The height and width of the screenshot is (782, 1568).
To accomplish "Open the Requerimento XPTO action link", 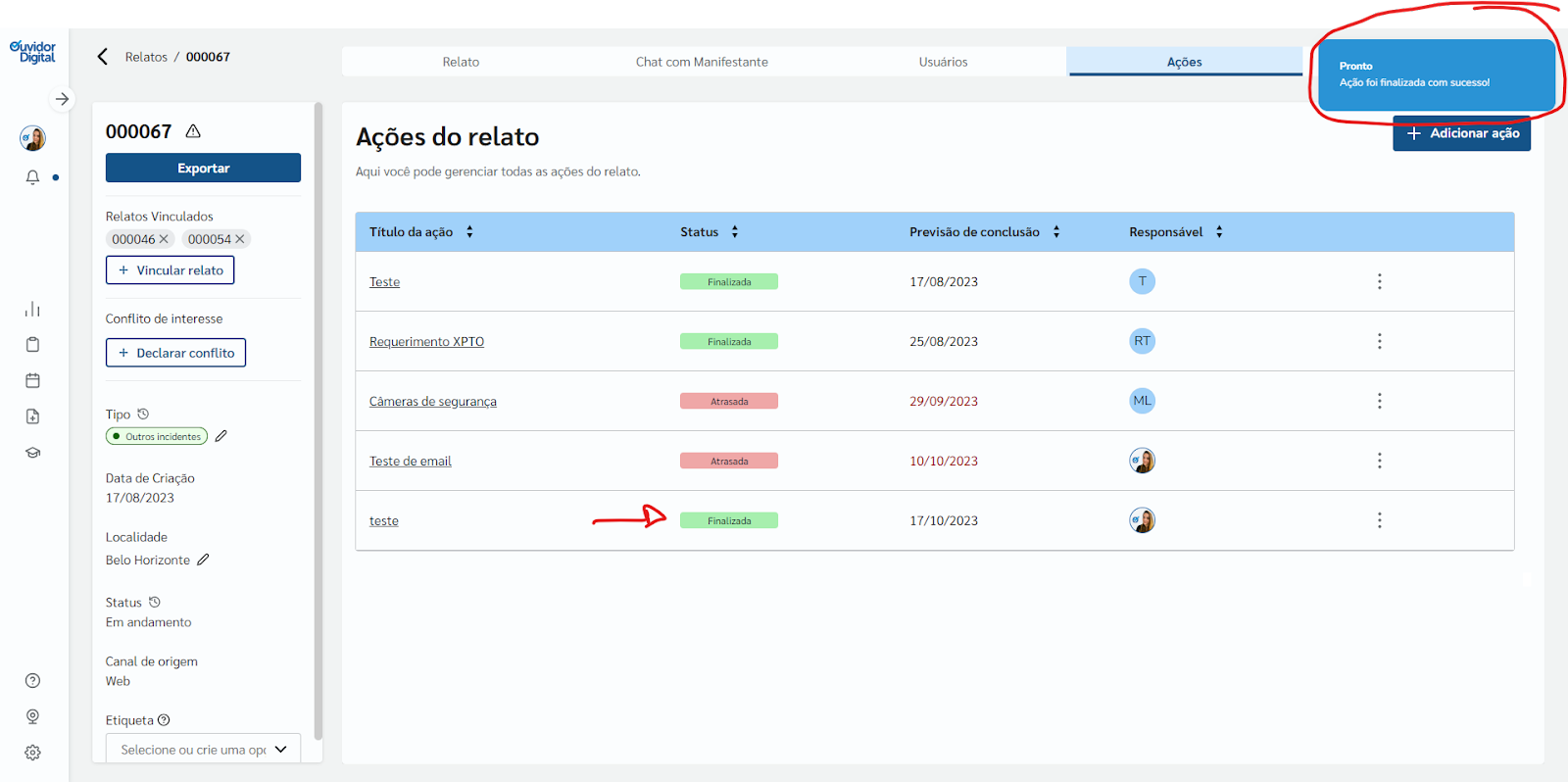I will [x=426, y=342].
